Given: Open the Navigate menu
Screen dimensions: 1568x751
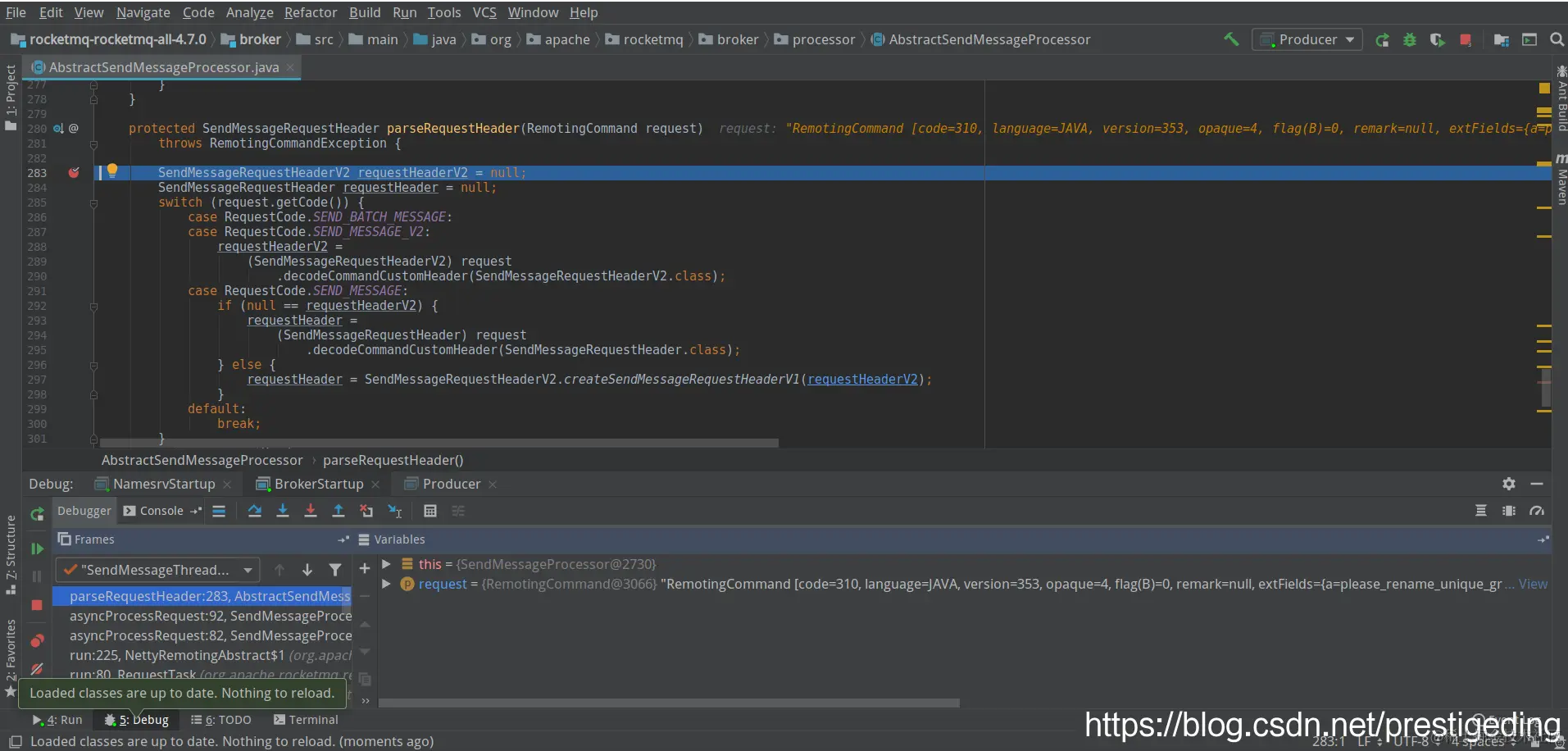Looking at the screenshot, I should [143, 12].
